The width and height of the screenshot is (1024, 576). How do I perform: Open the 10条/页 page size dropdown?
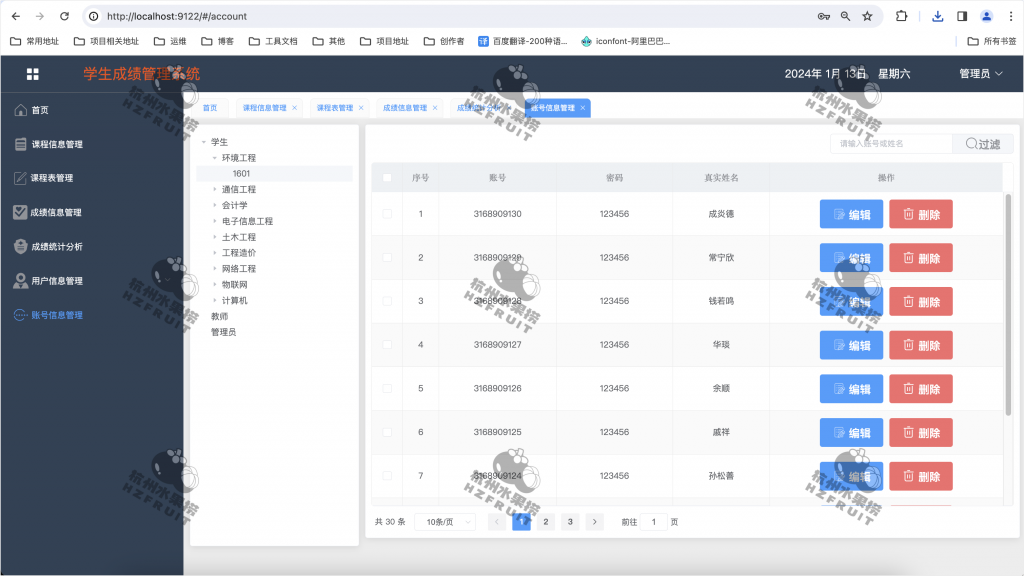click(x=444, y=521)
